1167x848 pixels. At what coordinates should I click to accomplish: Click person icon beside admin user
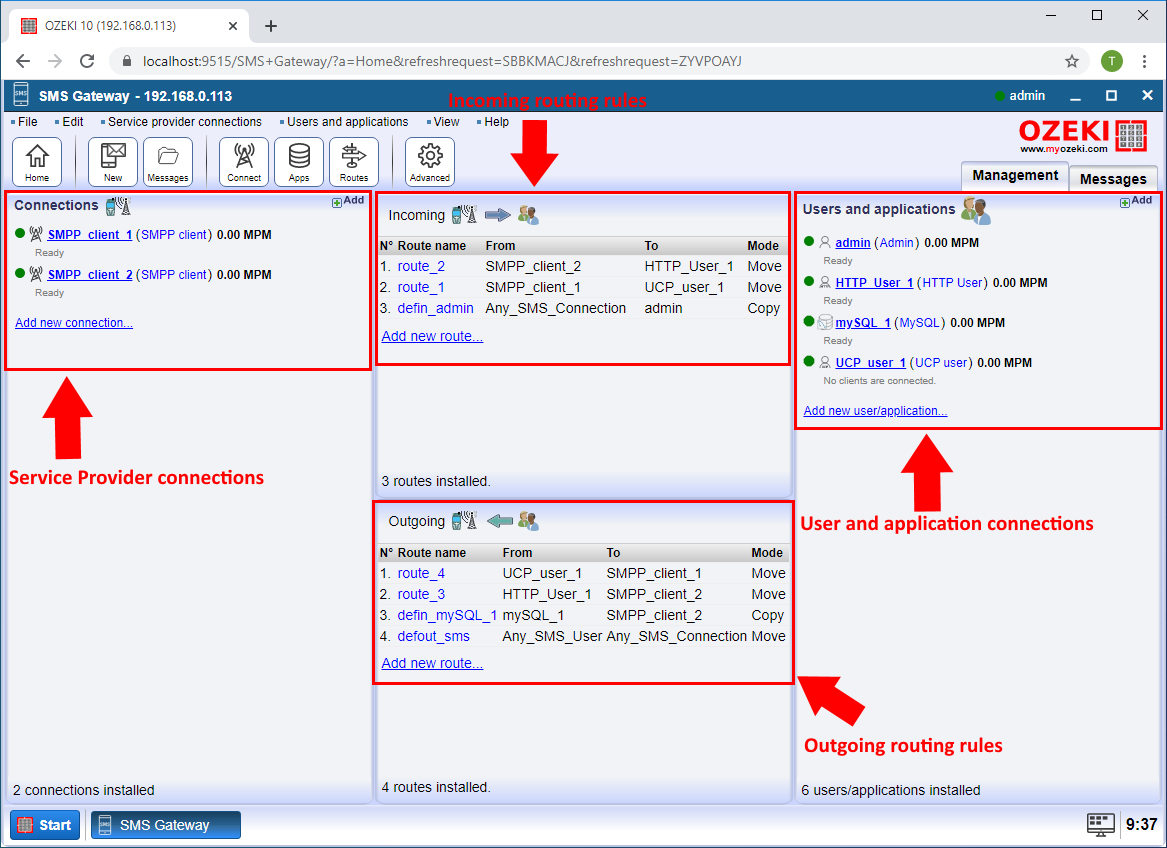coord(825,243)
